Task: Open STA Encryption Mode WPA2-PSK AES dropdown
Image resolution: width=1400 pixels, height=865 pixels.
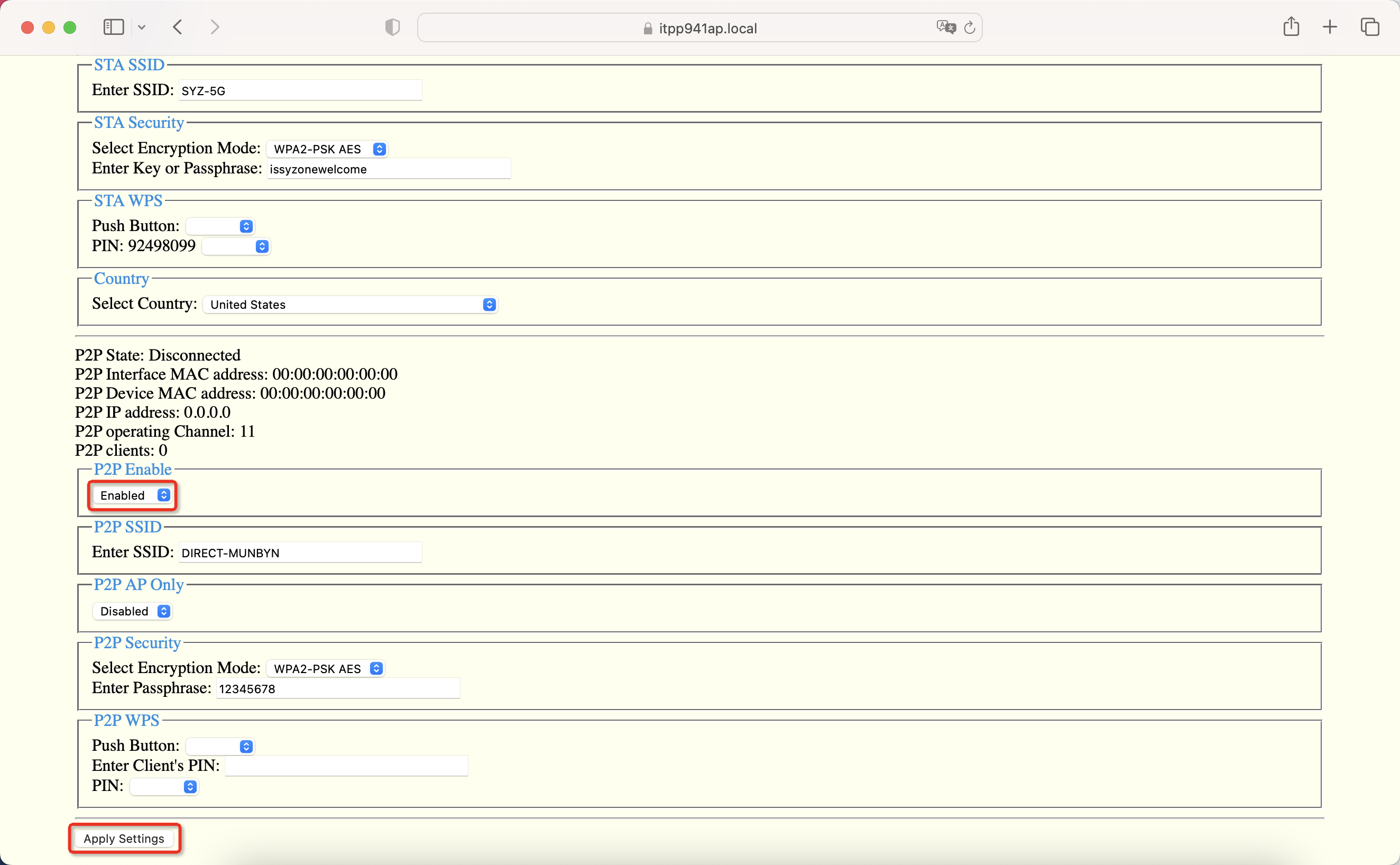Action: coord(327,149)
